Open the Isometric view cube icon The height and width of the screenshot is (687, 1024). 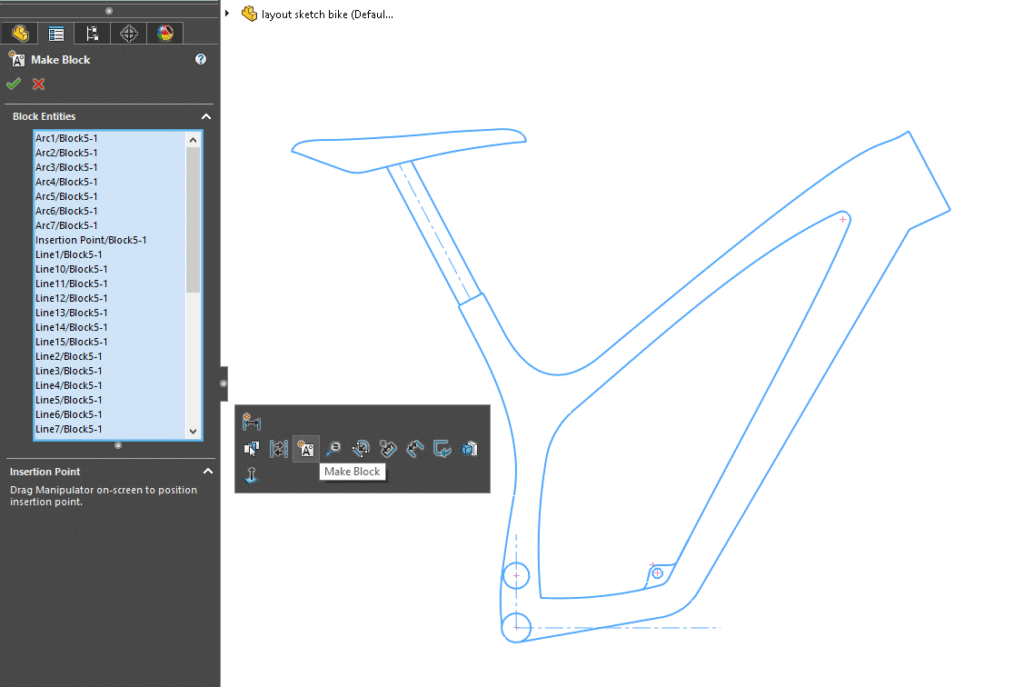pos(468,449)
